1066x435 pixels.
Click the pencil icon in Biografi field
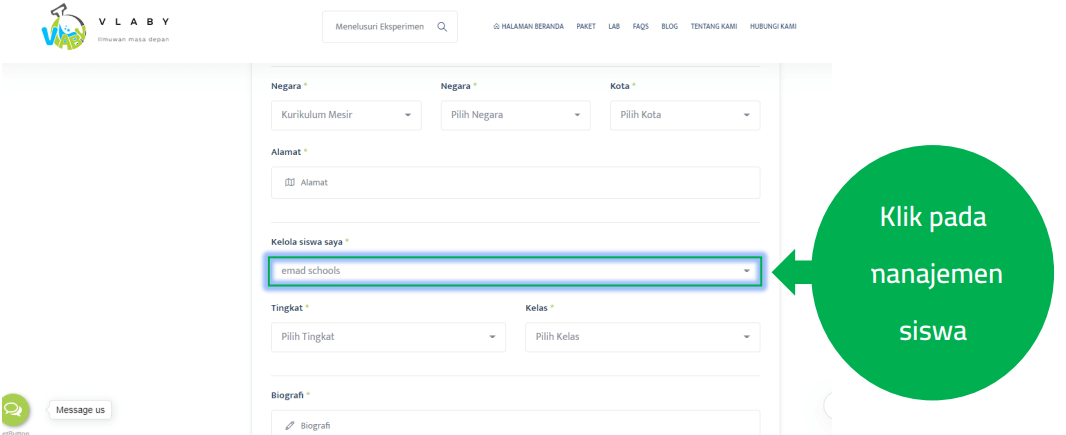click(x=290, y=426)
